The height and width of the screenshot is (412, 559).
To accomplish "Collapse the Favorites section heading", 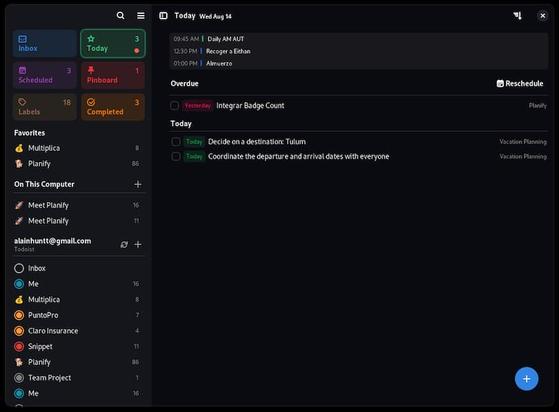I will (x=30, y=133).
